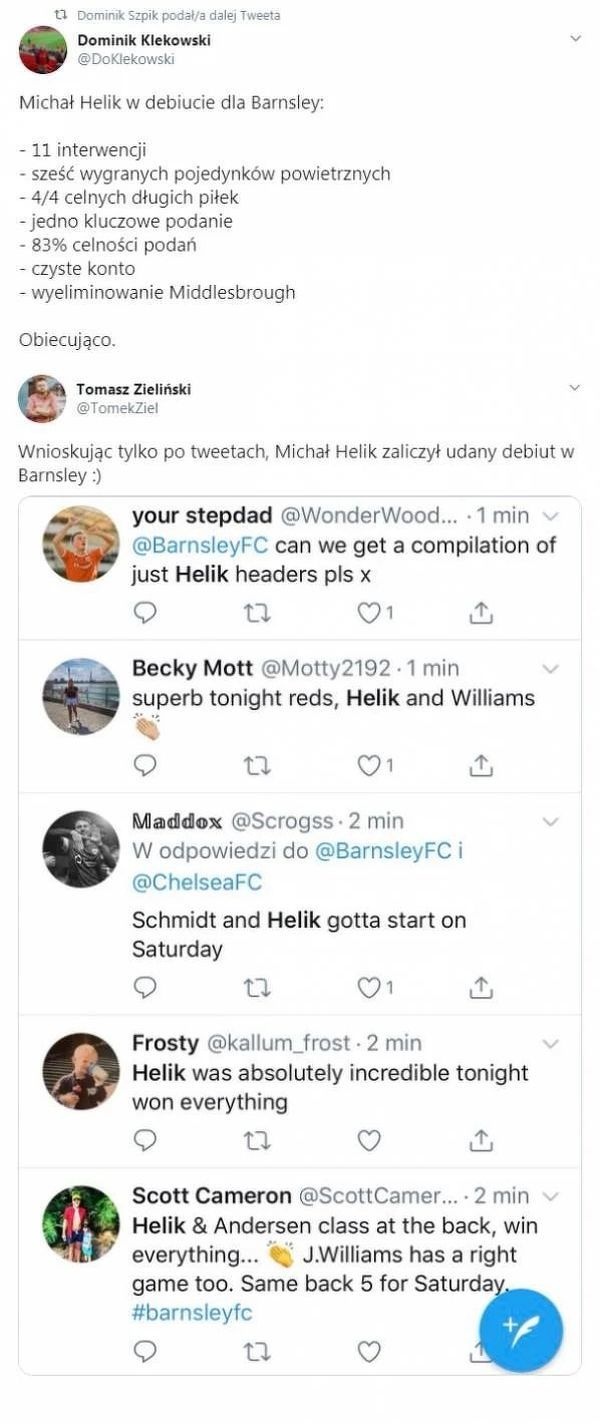
Task: Retweet Scott Cameron's tweet
Action: (x=257, y=1351)
